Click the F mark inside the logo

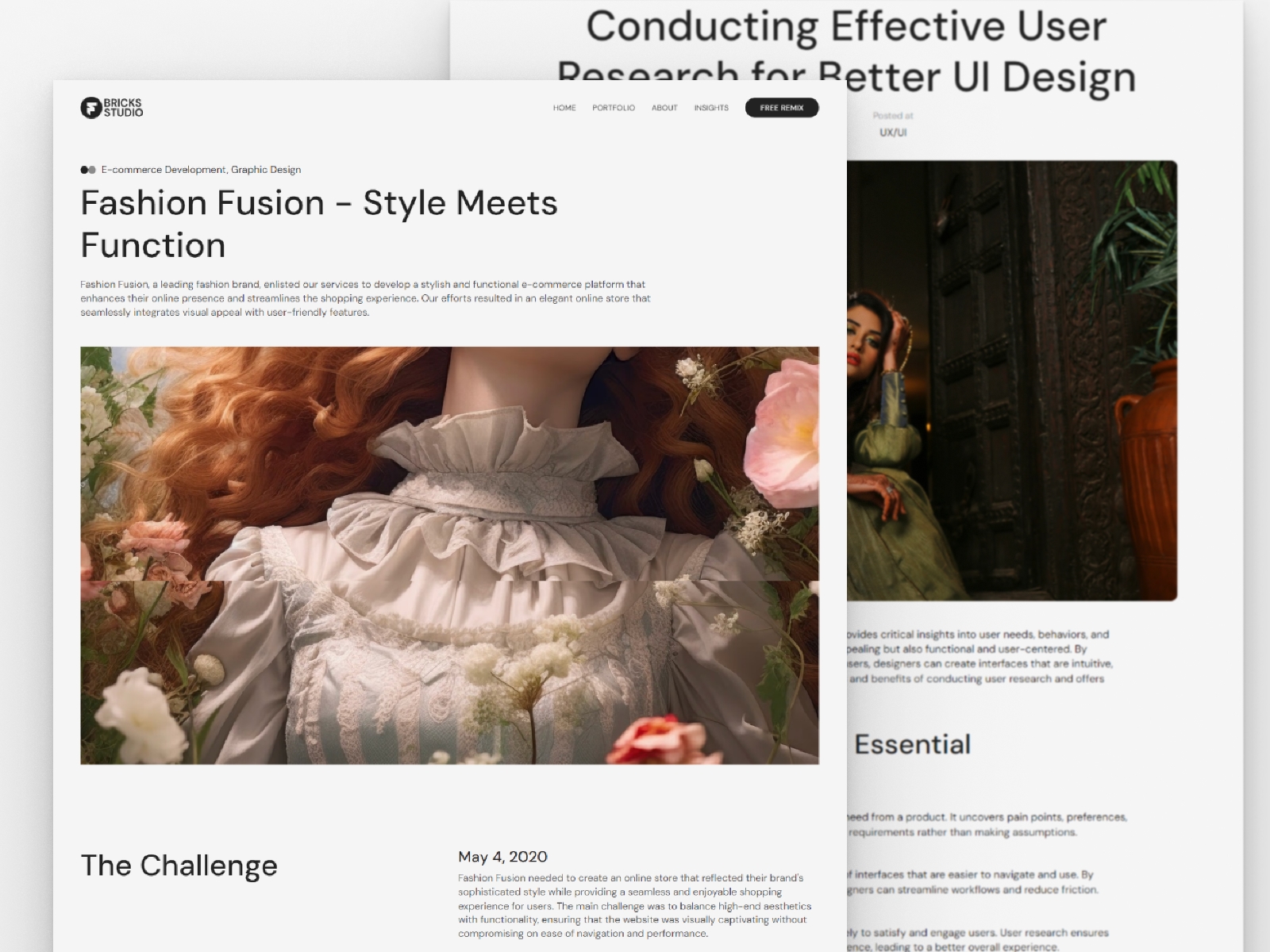pyautogui.click(x=90, y=108)
